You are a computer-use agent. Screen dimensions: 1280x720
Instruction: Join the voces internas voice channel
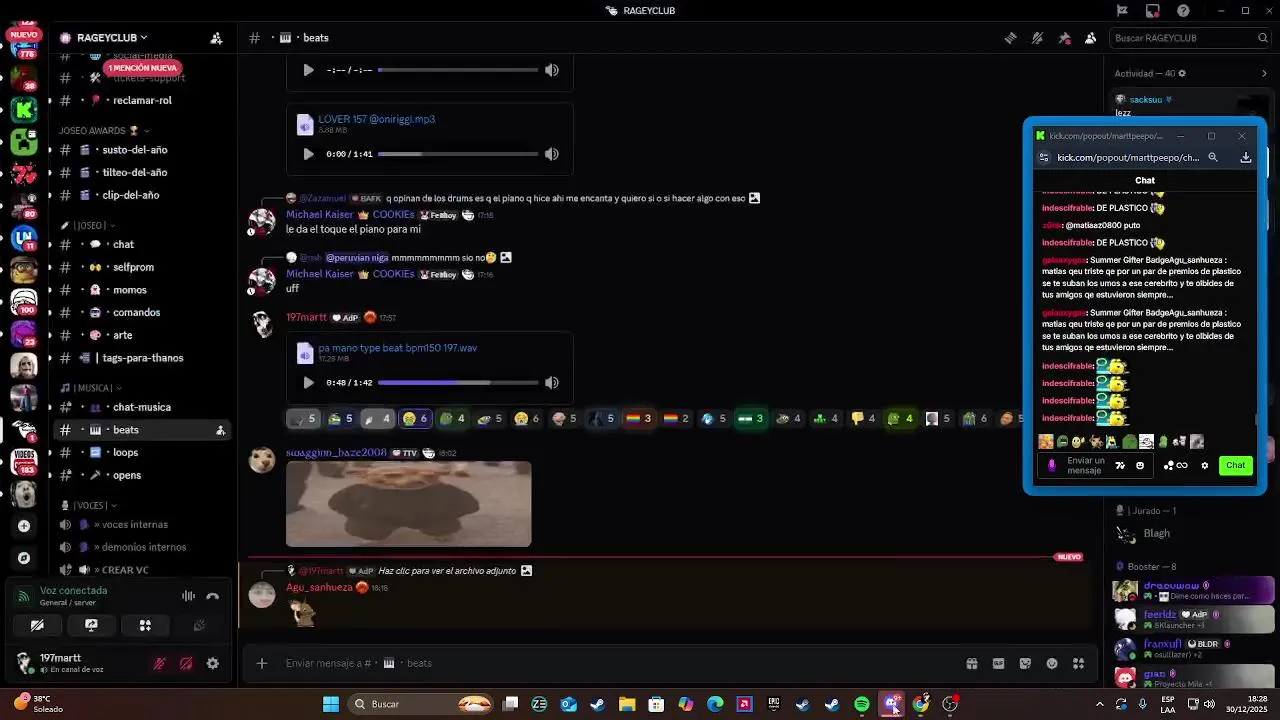point(141,524)
